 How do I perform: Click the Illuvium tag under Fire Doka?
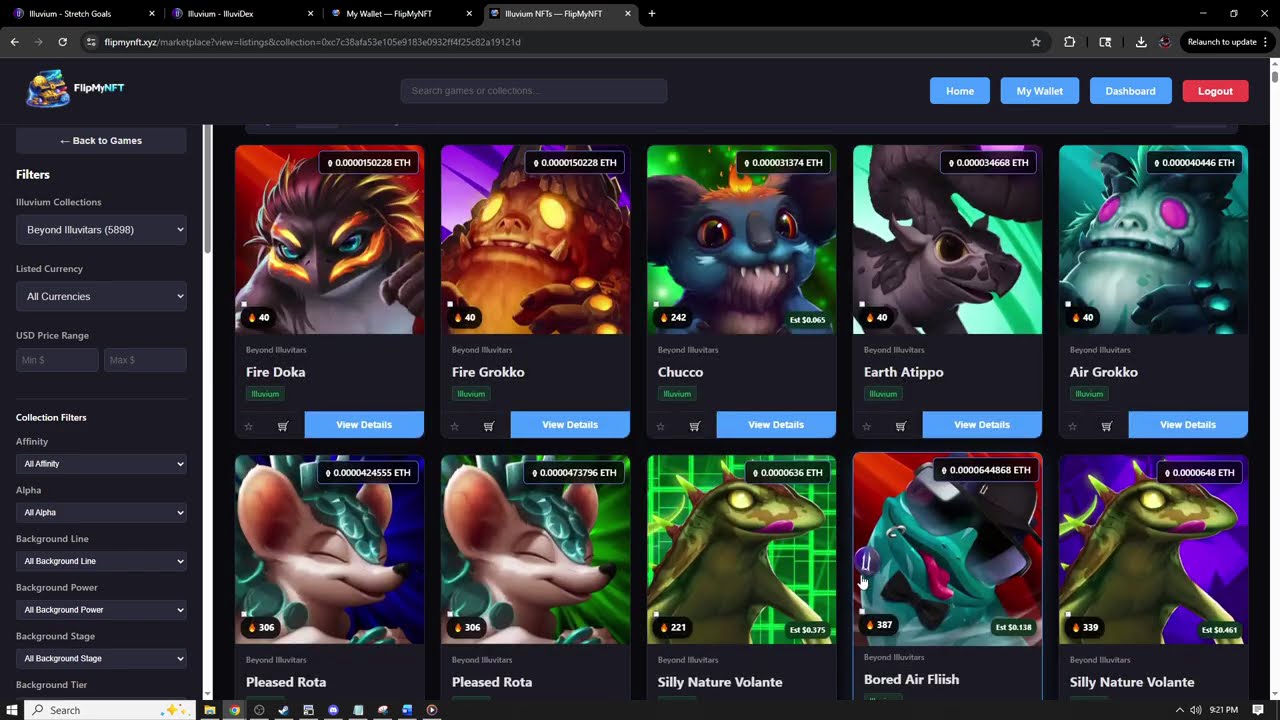[265, 394]
